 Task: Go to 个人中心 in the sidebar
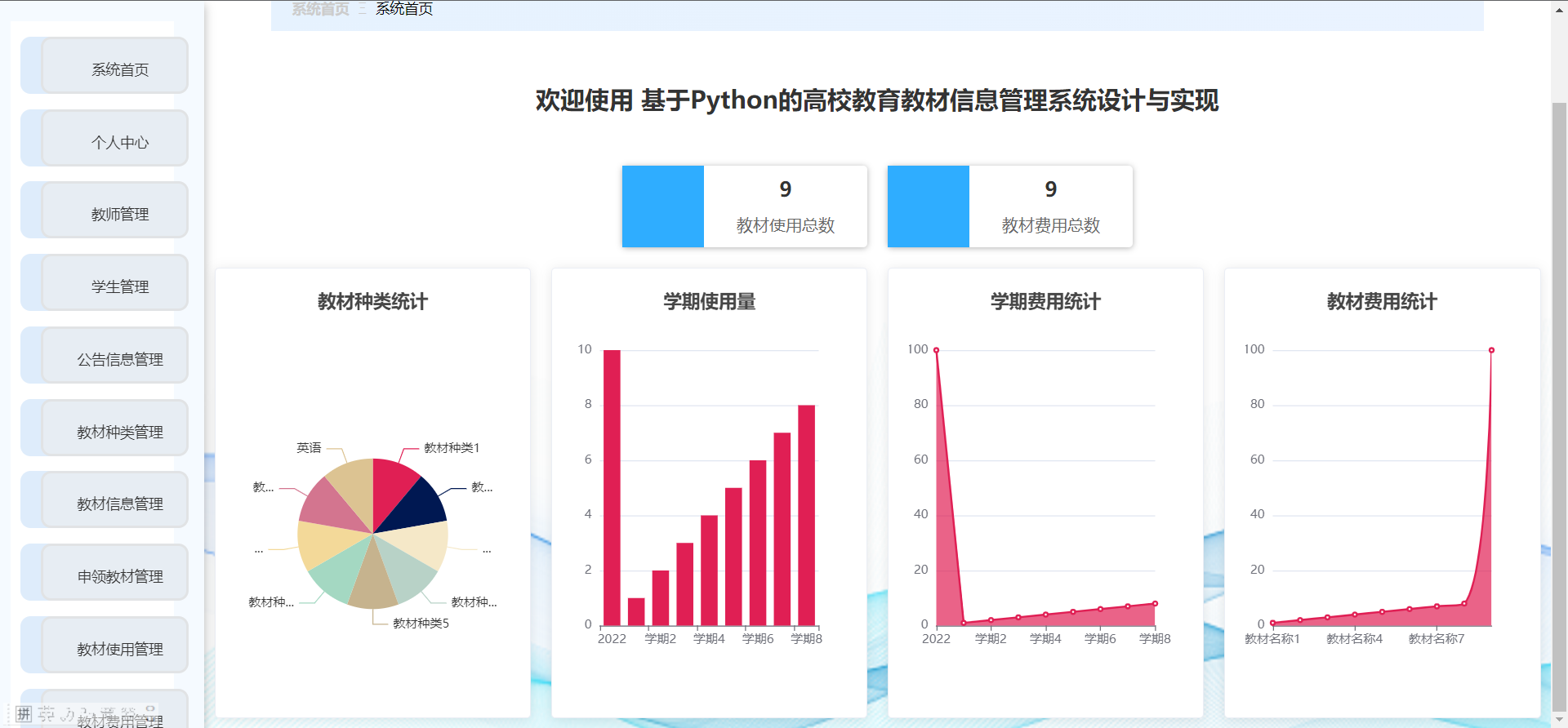[x=115, y=139]
